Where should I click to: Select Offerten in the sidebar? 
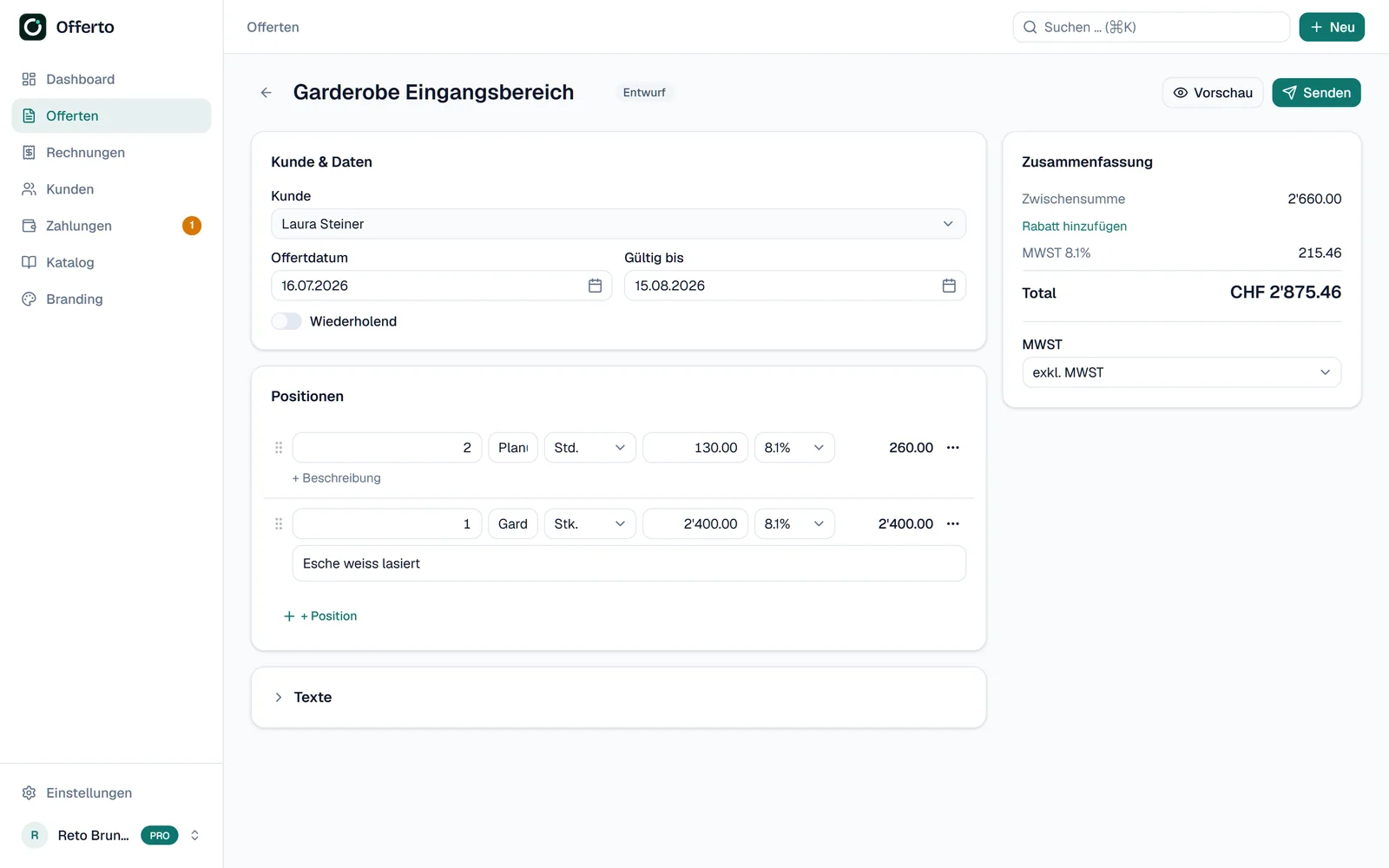[x=111, y=115]
